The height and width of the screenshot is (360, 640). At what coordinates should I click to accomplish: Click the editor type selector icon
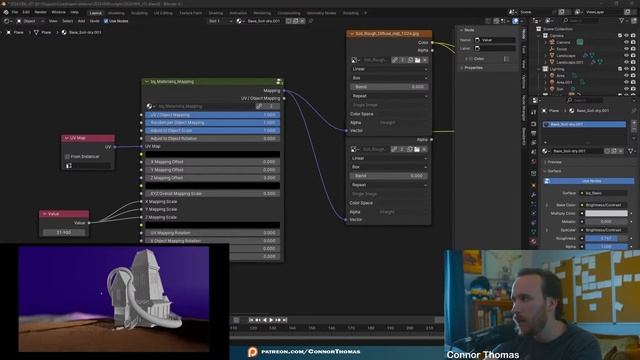click(8, 21)
